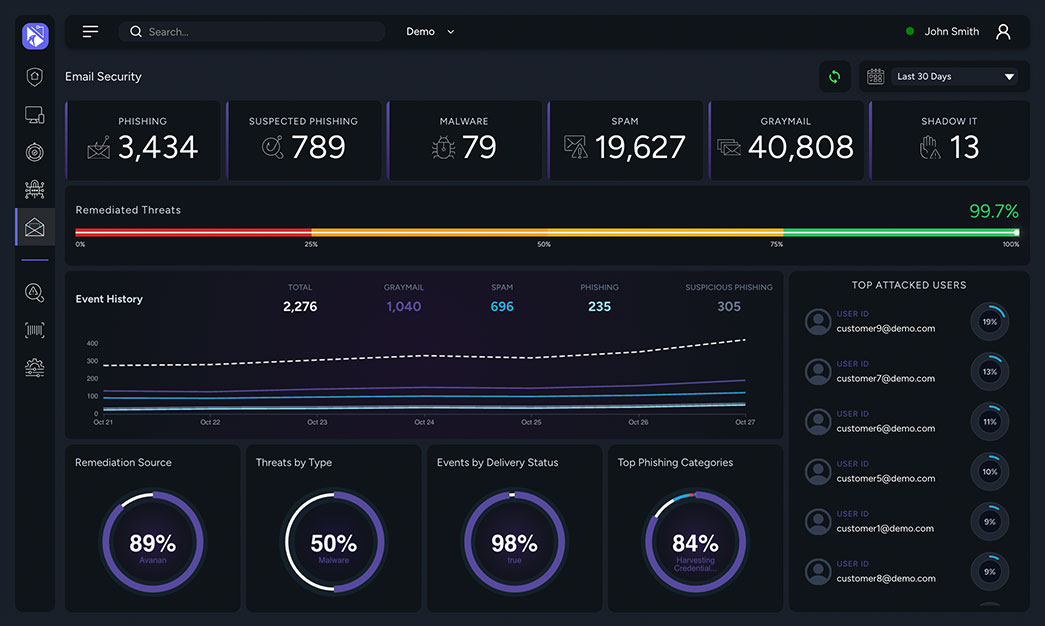Click the Threats by Type 50% donut
The image size is (1045, 626).
(334, 542)
